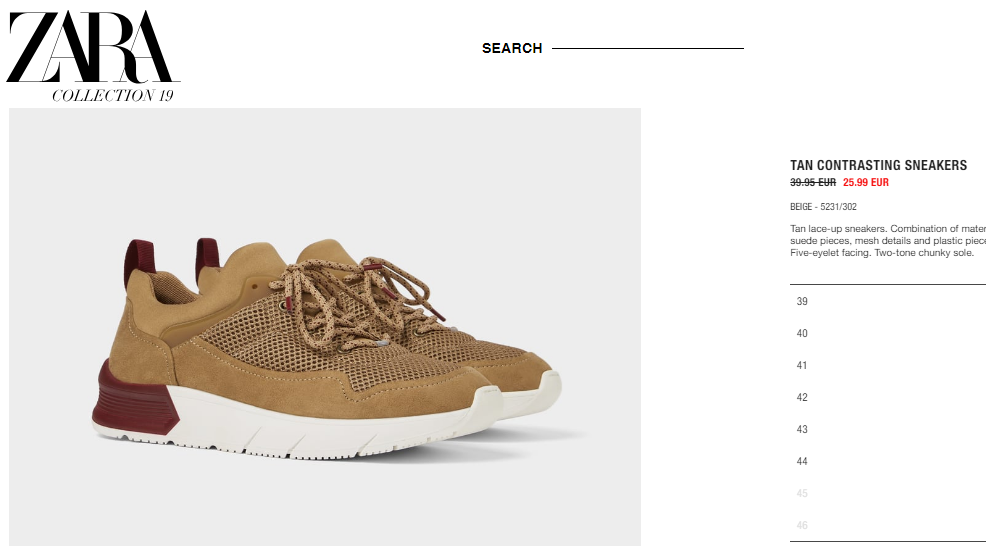986x546 pixels.
Task: Click the product description paragraph
Action: [888, 241]
